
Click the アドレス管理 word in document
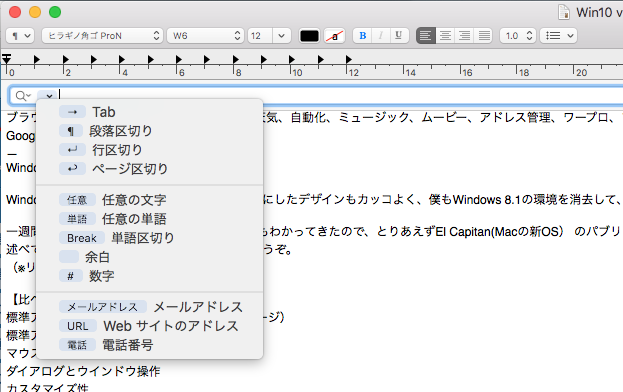(x=515, y=117)
